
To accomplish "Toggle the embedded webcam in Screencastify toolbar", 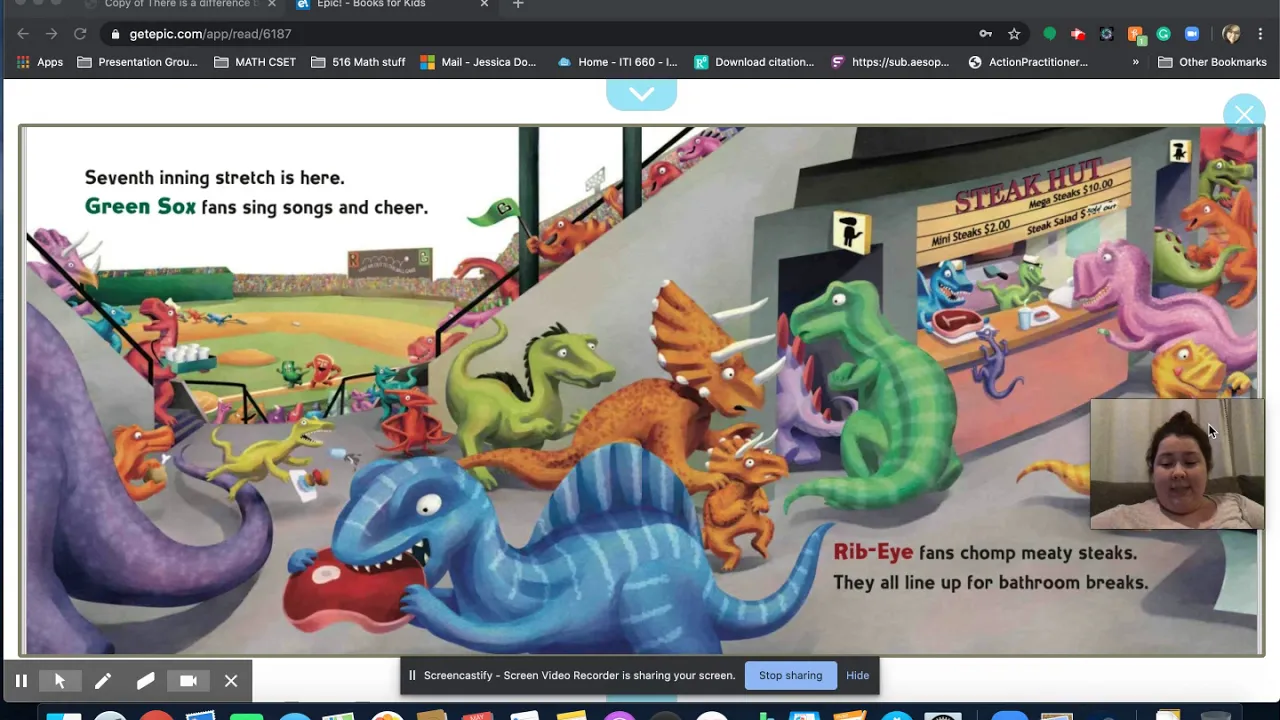I will (188, 681).
